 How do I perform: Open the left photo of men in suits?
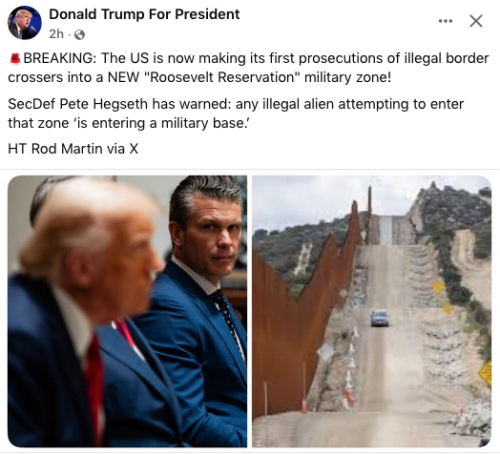(127, 311)
